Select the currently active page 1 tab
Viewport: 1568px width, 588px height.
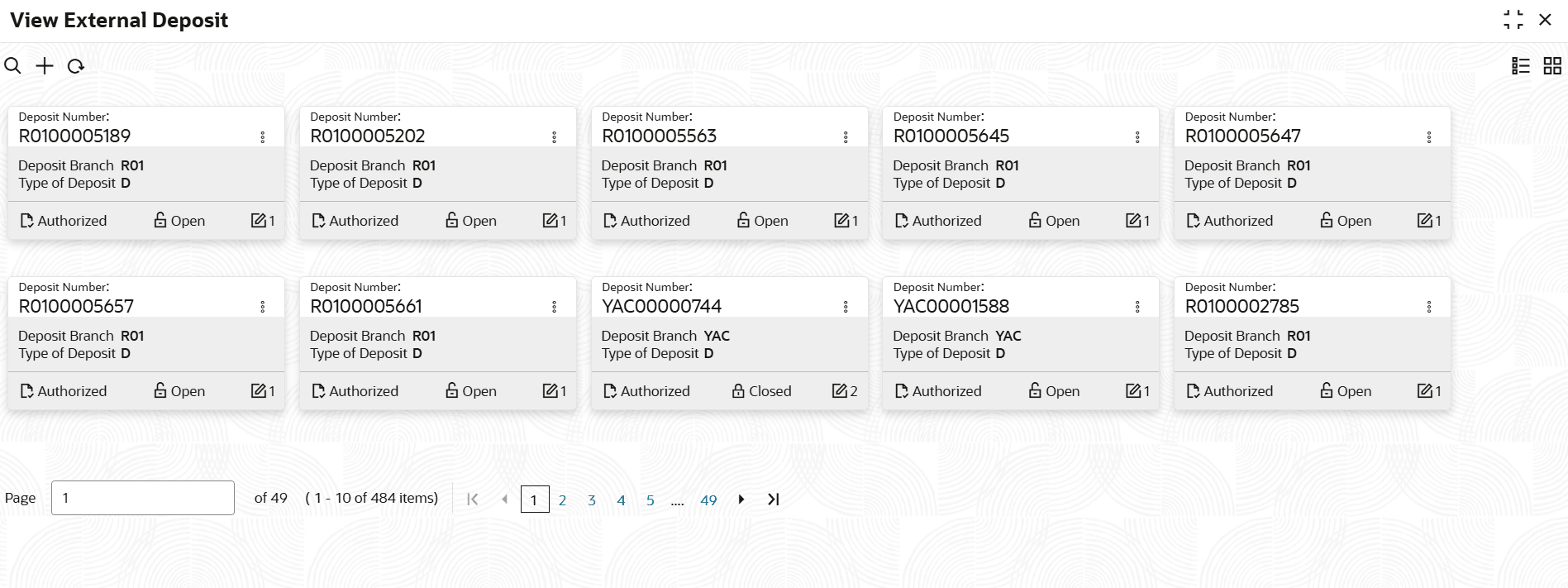534,500
